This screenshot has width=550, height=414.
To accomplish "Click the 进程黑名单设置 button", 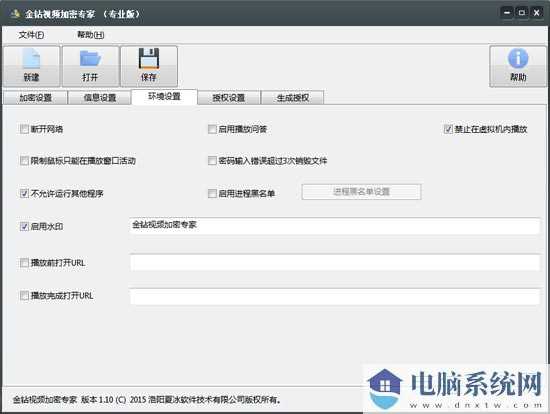I will (361, 192).
